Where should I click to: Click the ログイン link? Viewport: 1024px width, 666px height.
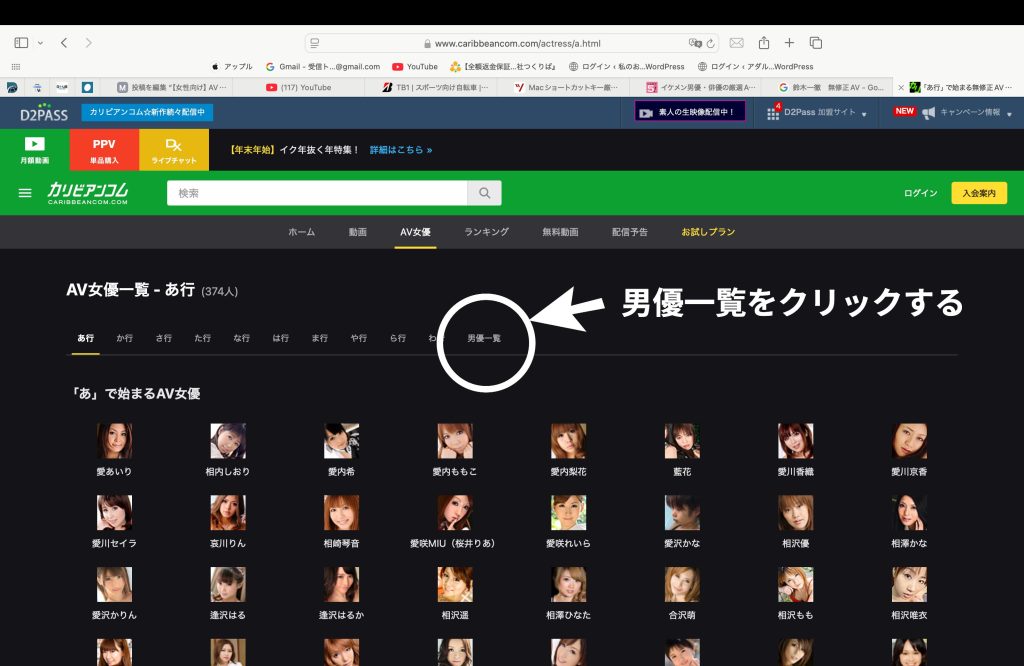(x=920, y=193)
